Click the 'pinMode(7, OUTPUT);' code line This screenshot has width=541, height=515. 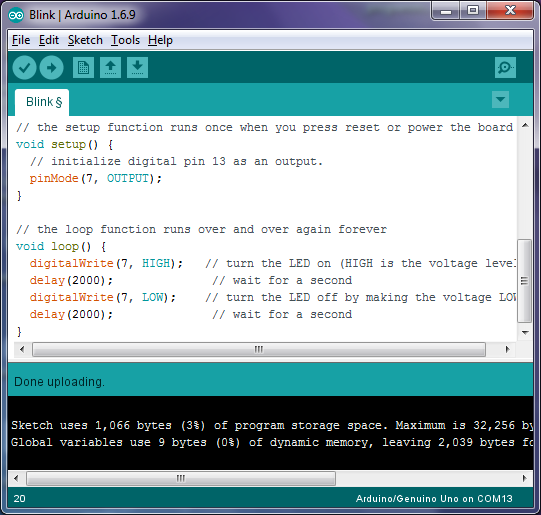pyautogui.click(x=96, y=178)
